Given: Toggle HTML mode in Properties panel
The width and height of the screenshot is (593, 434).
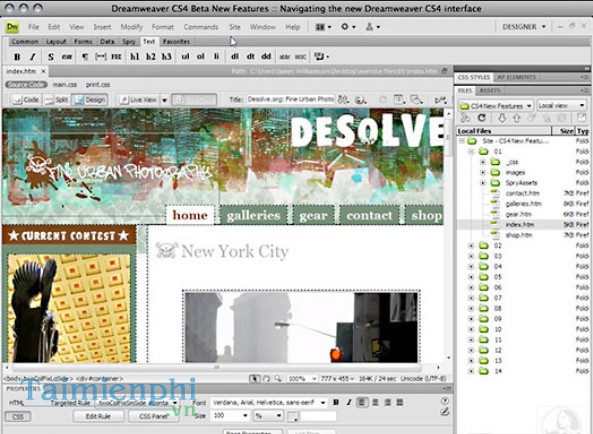Looking at the screenshot, I should click(17, 403).
